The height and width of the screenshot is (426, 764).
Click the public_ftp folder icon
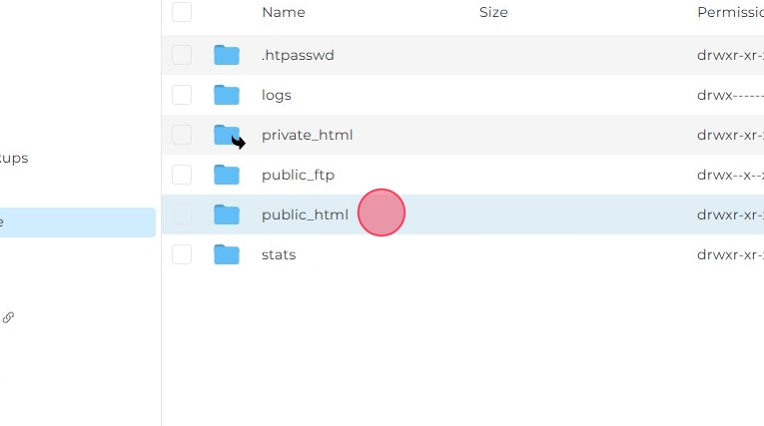point(227,175)
